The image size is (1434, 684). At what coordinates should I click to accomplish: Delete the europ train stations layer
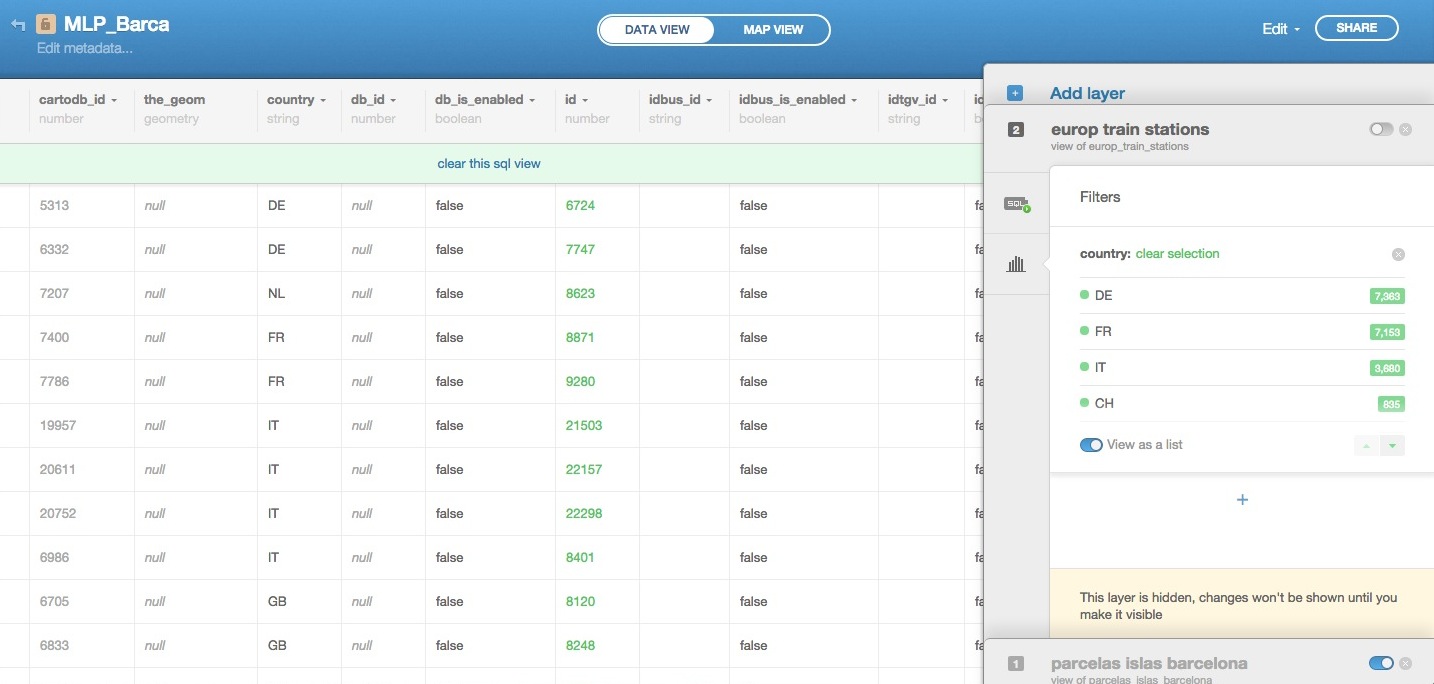(x=1405, y=130)
